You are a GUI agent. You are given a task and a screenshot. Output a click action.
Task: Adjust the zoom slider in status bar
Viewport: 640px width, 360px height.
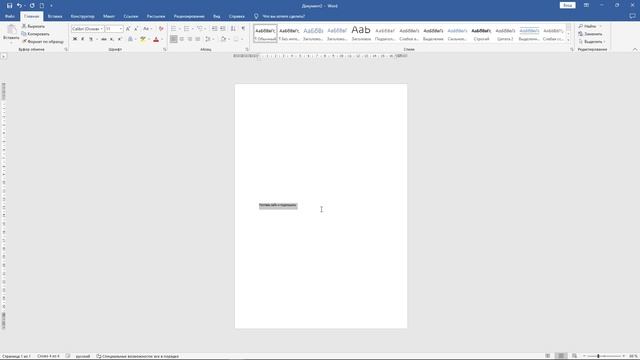598,356
